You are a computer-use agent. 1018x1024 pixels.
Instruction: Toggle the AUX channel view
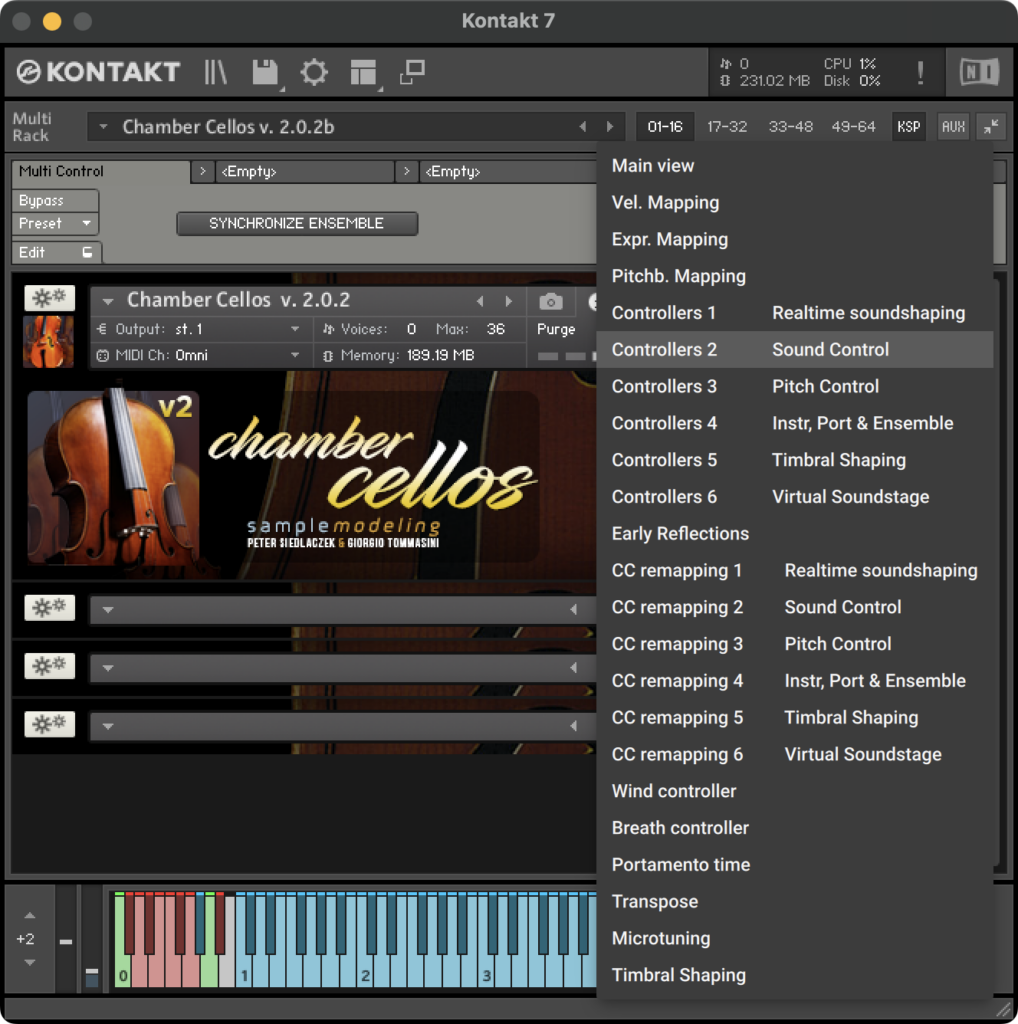pos(953,127)
